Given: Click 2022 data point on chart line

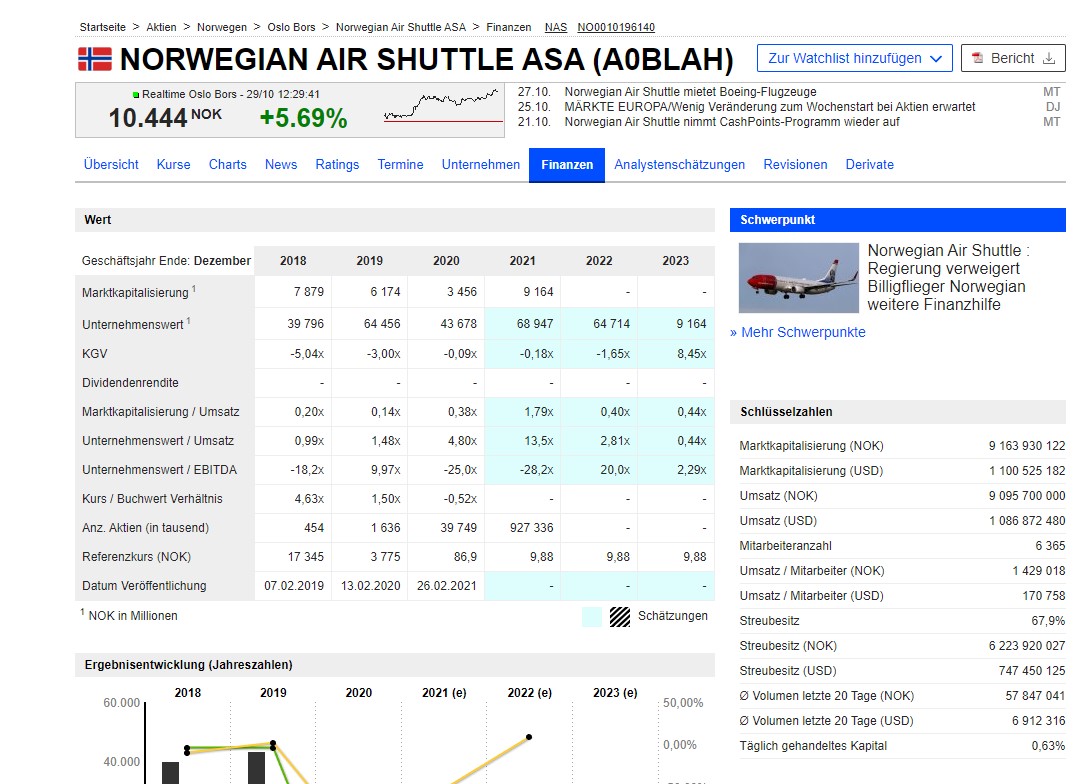Looking at the screenshot, I should click(529, 737).
